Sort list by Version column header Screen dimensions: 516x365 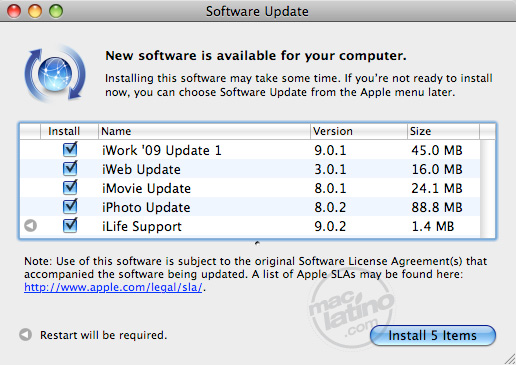(359, 131)
